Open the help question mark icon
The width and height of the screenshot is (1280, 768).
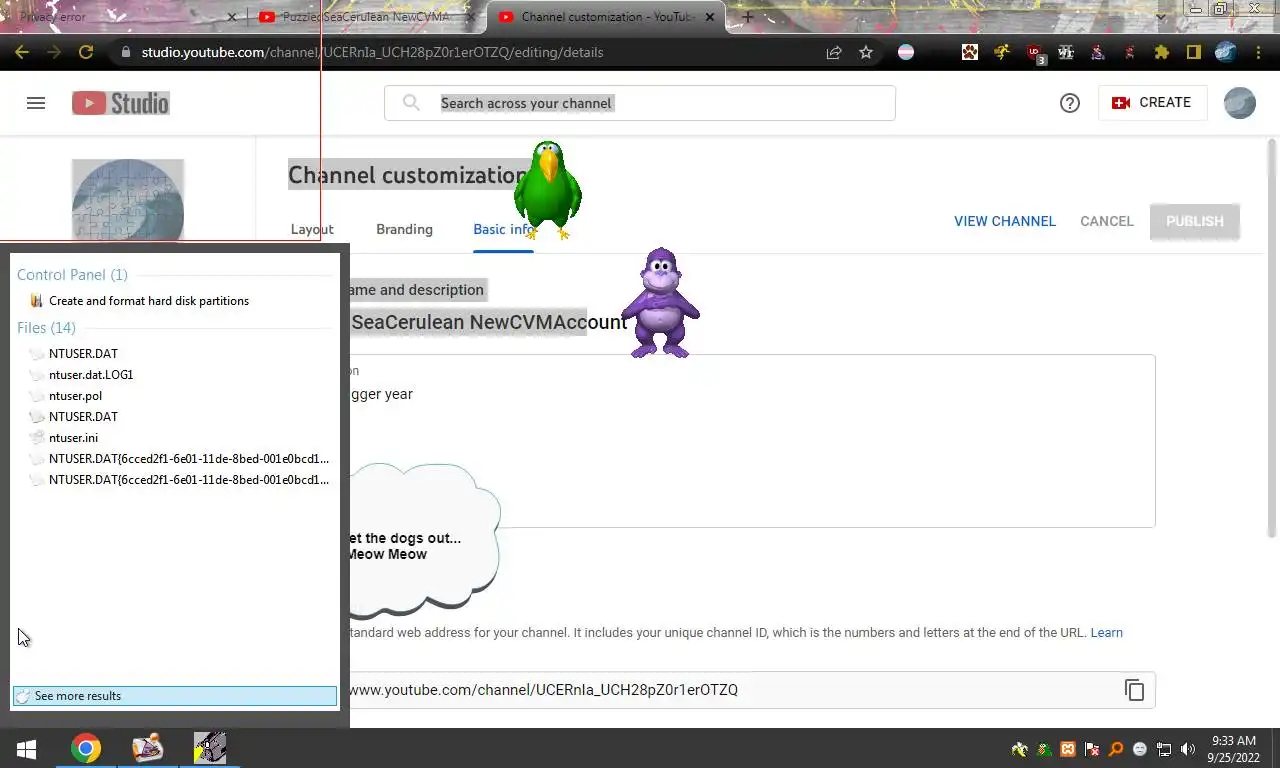(1070, 103)
